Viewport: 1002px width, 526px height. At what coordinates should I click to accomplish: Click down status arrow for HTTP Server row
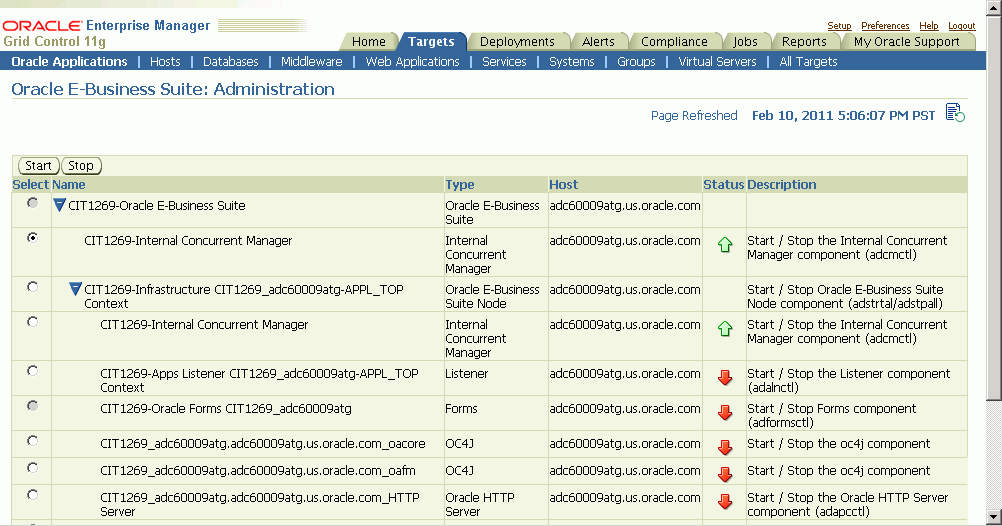coord(725,501)
